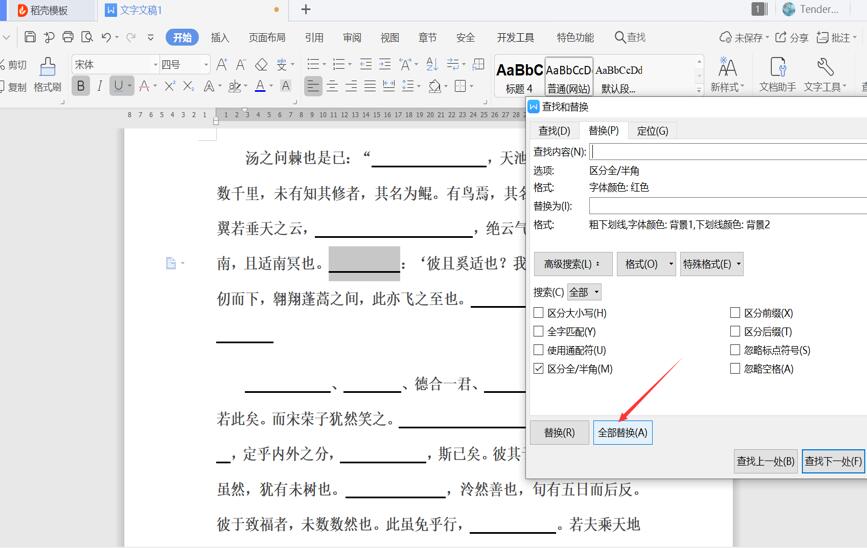
Task: Clear formatting with the eraser icon
Action: (261, 65)
